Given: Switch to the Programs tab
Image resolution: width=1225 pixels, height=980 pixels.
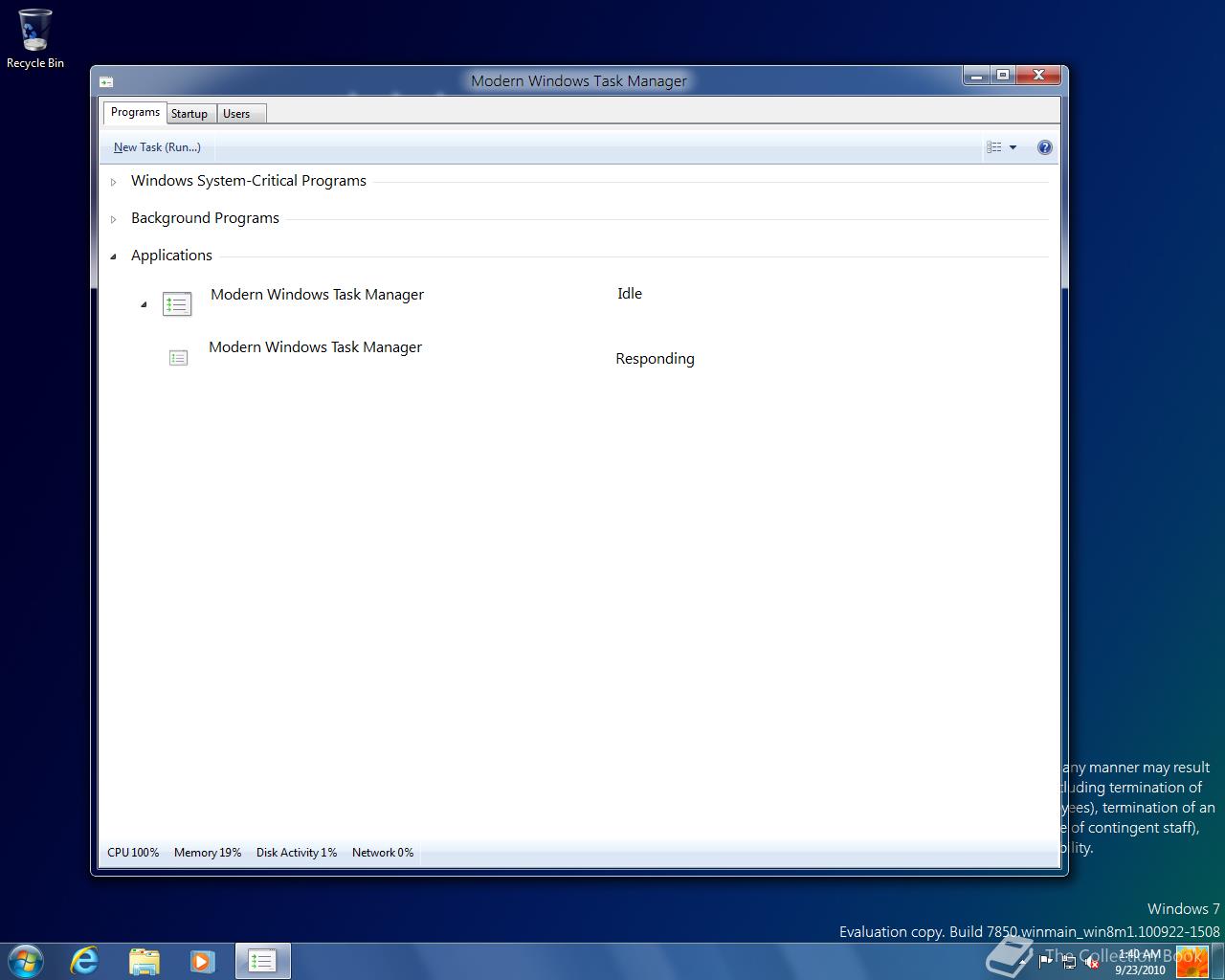Looking at the screenshot, I should coord(135,113).
